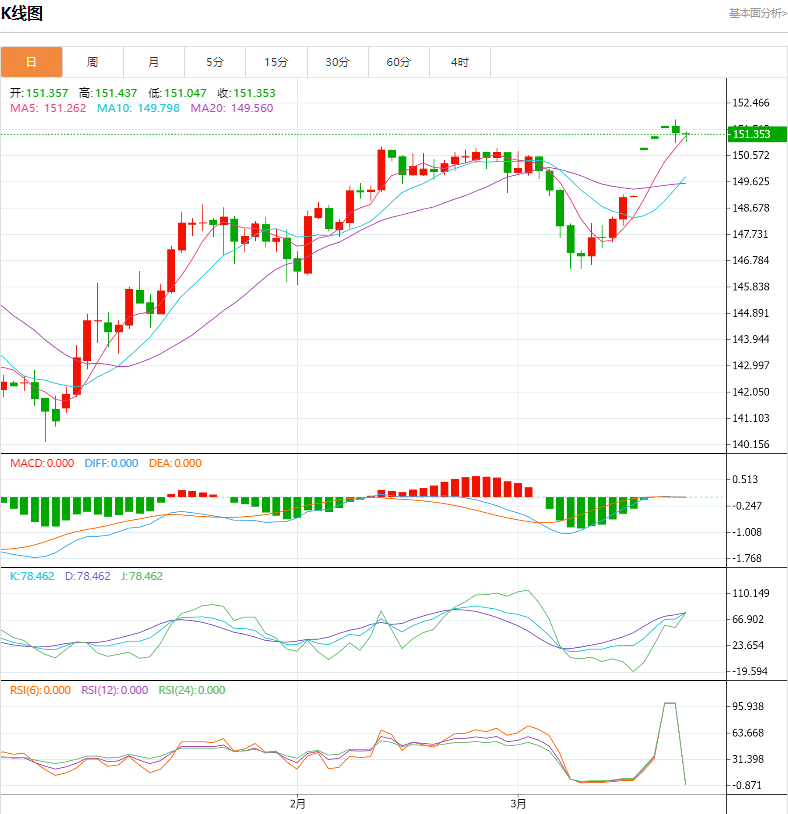
Task: Switch to the 5分 interval tab
Action: coord(215,62)
